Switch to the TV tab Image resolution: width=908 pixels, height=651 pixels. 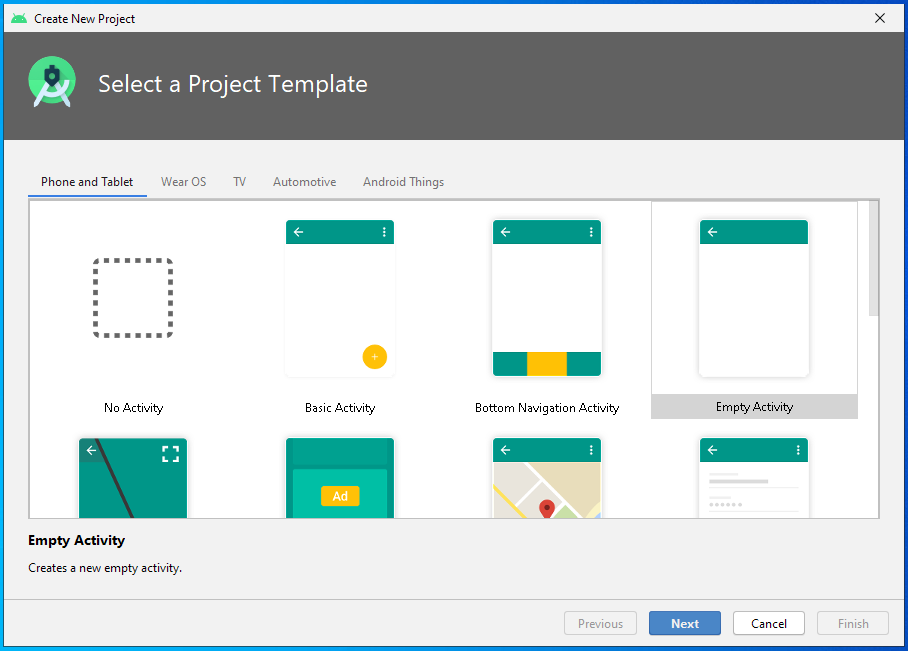[239, 182]
